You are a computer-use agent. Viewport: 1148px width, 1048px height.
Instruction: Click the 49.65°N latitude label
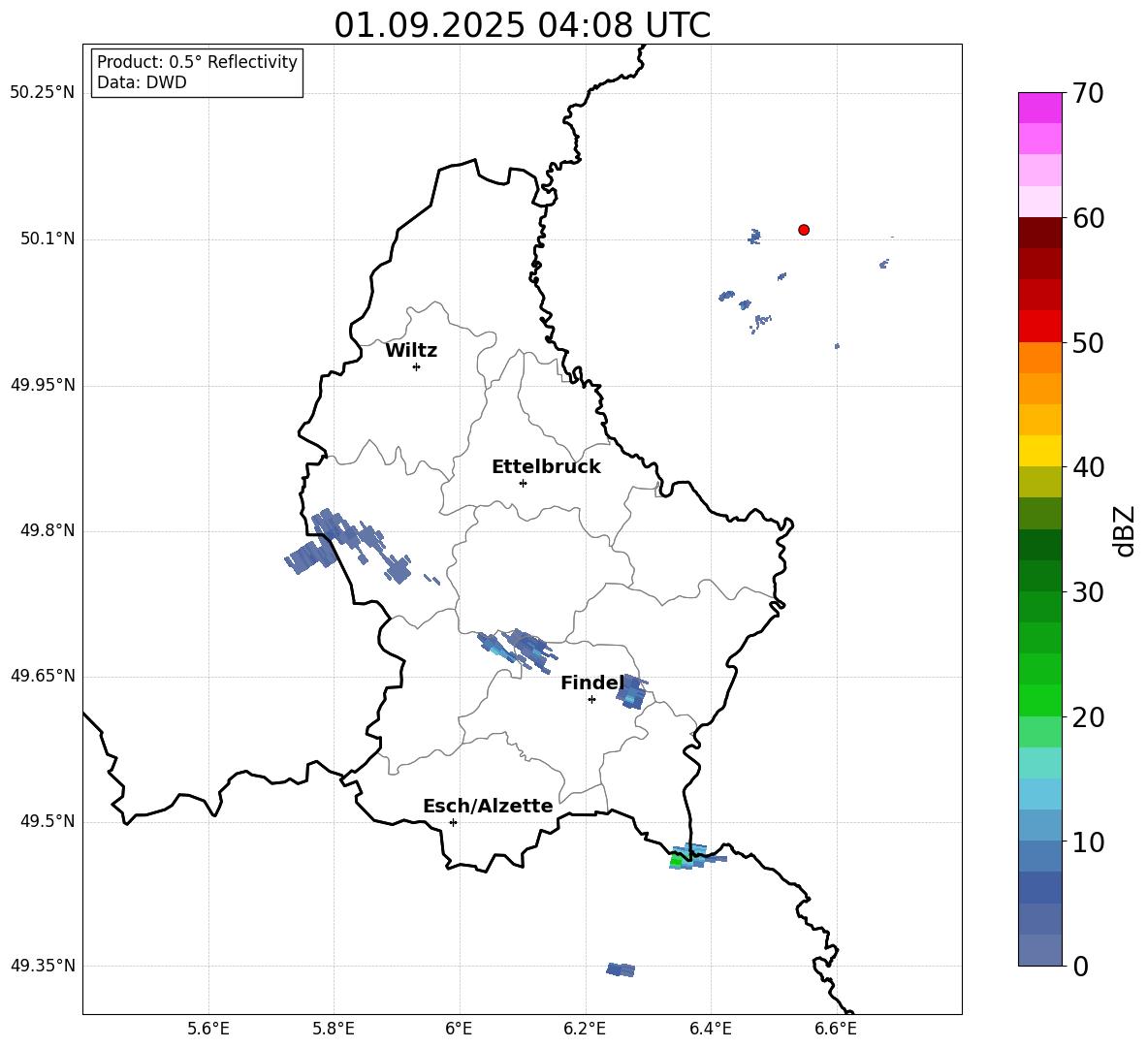[43, 675]
